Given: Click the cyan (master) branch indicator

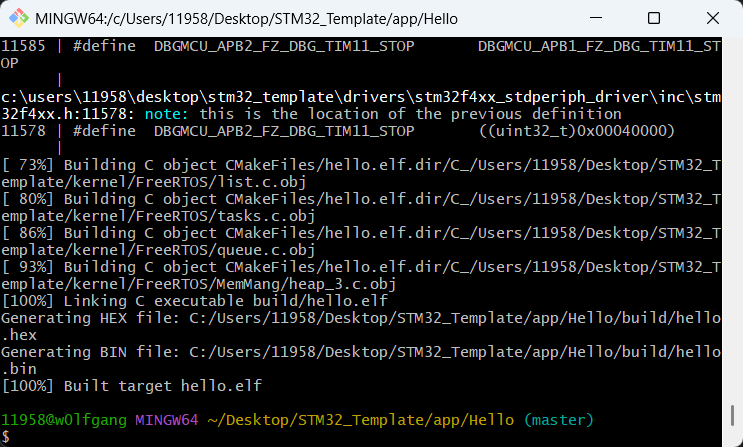Looking at the screenshot, I should 558,419.
